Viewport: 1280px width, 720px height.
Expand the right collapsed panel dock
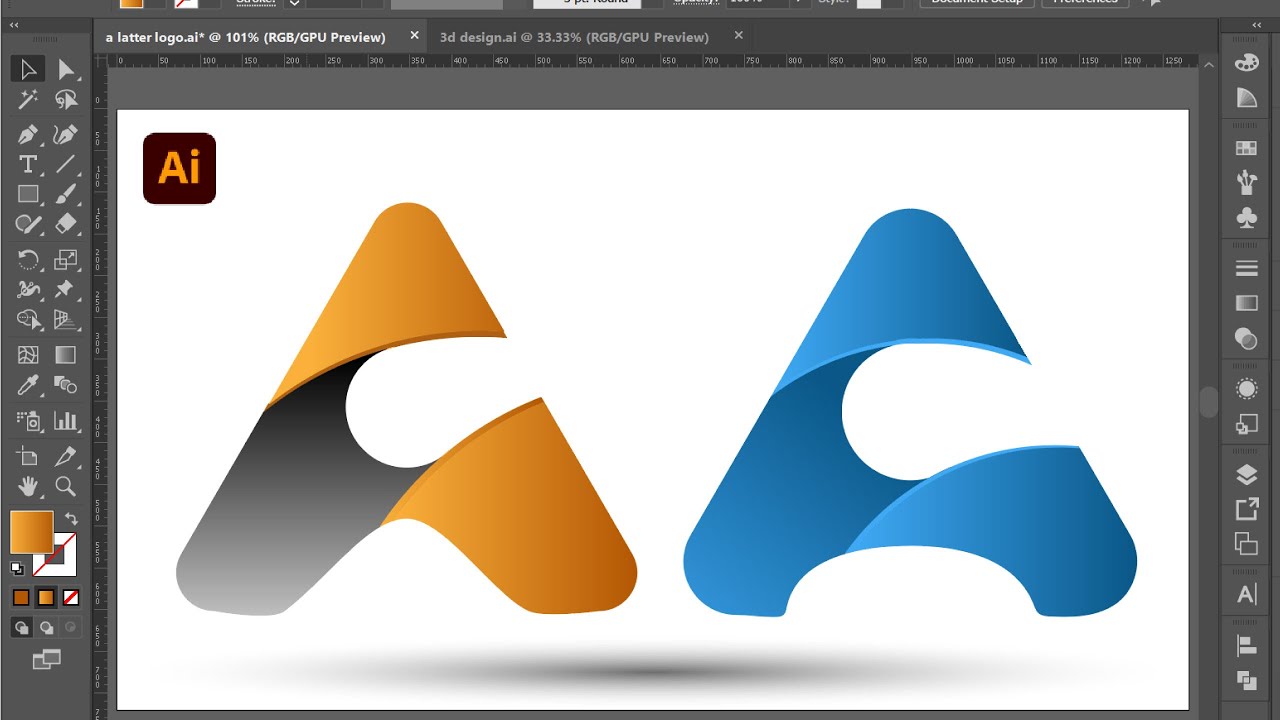[1256, 25]
